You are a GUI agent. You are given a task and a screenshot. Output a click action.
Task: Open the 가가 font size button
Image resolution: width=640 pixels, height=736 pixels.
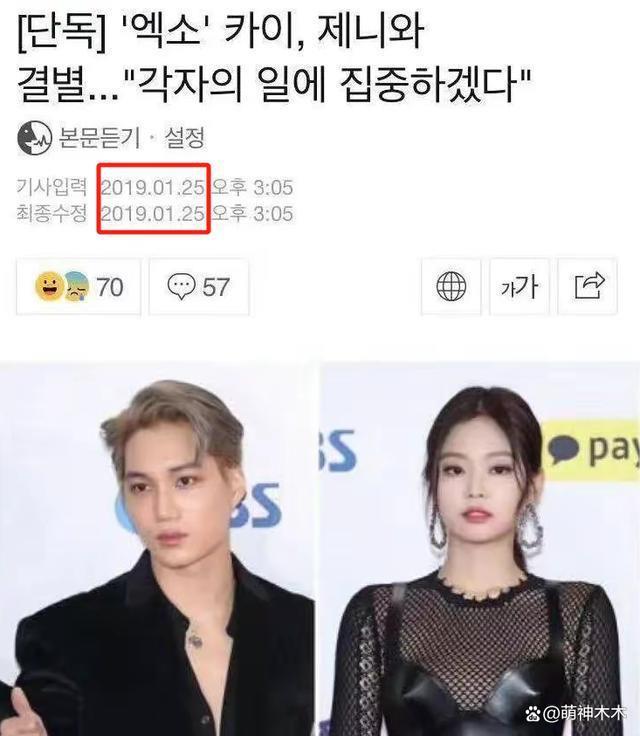(x=519, y=286)
